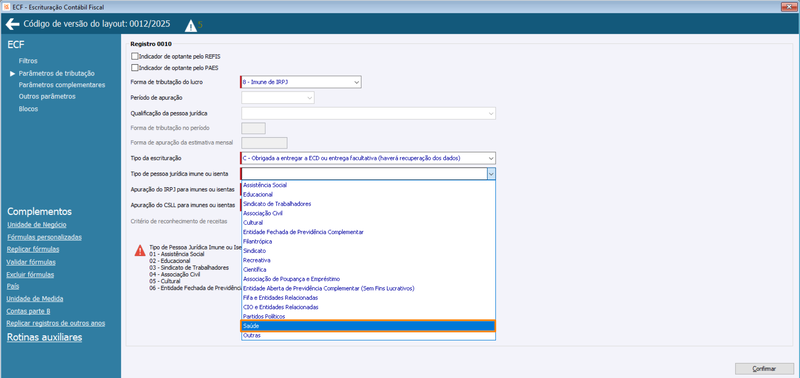This screenshot has width=800, height=378.
Task: Click Replicar registros de outros anos
Action: coord(56,323)
